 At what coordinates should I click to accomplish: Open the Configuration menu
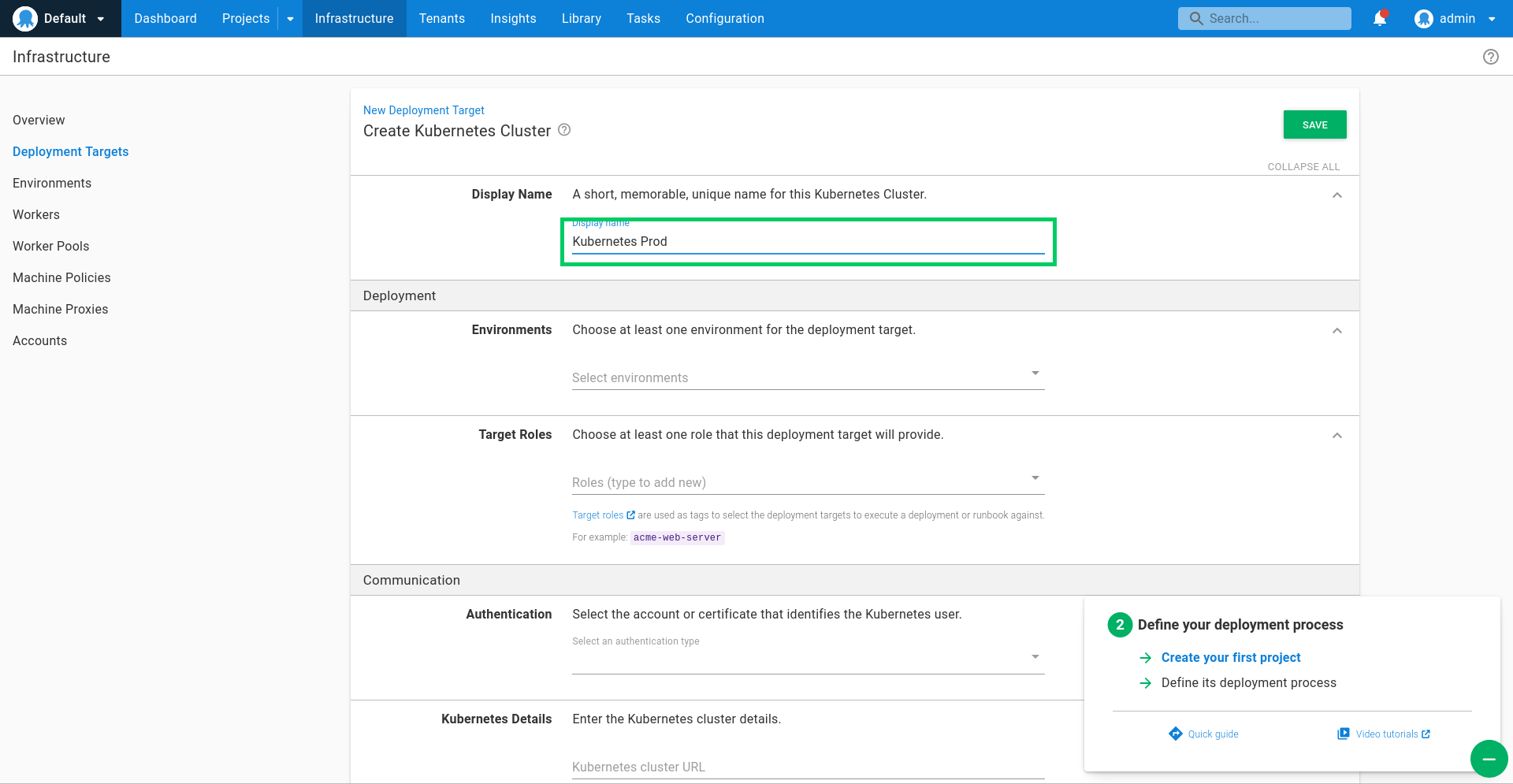pyautogui.click(x=725, y=18)
